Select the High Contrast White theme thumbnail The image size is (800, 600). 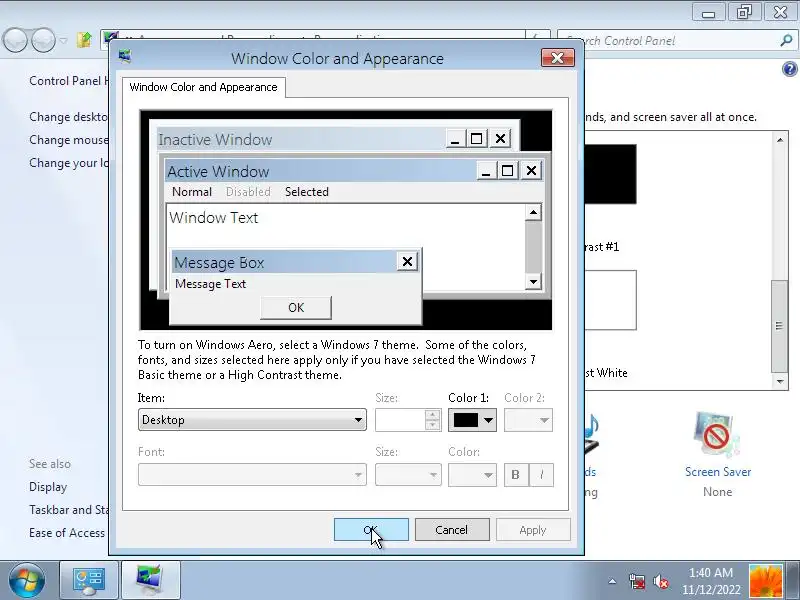pyautogui.click(x=611, y=300)
